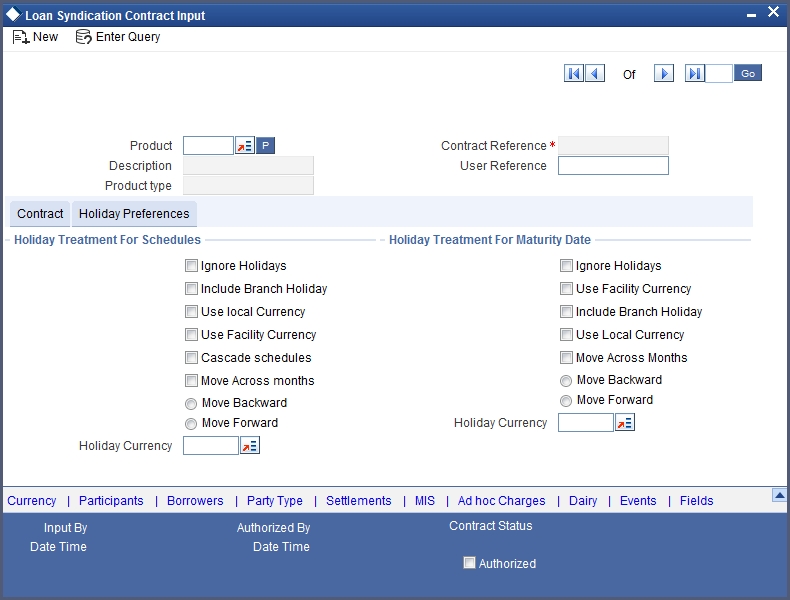The image size is (790, 600).
Task: Click the New record icon
Action: point(21,37)
